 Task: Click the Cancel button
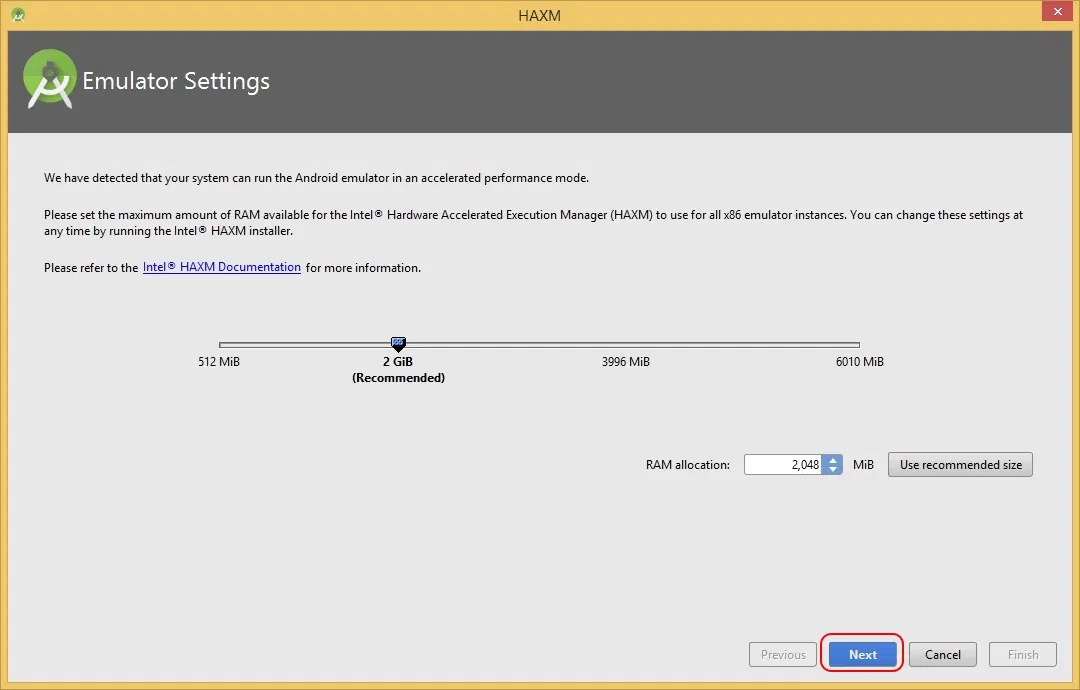(x=942, y=654)
